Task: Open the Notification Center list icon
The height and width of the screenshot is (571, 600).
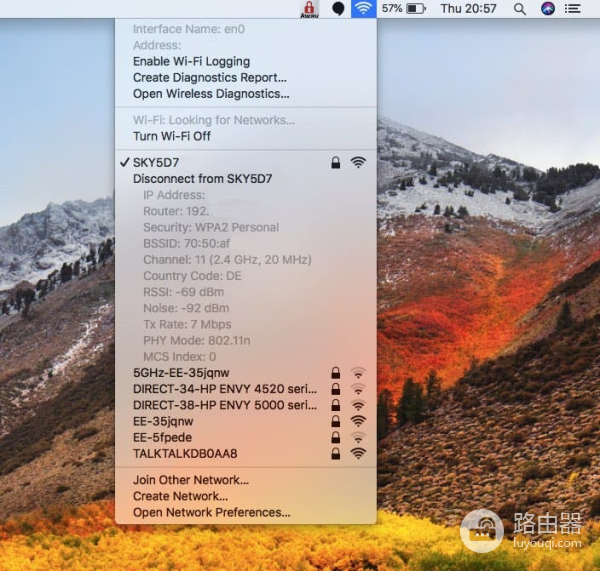Action: [x=573, y=8]
